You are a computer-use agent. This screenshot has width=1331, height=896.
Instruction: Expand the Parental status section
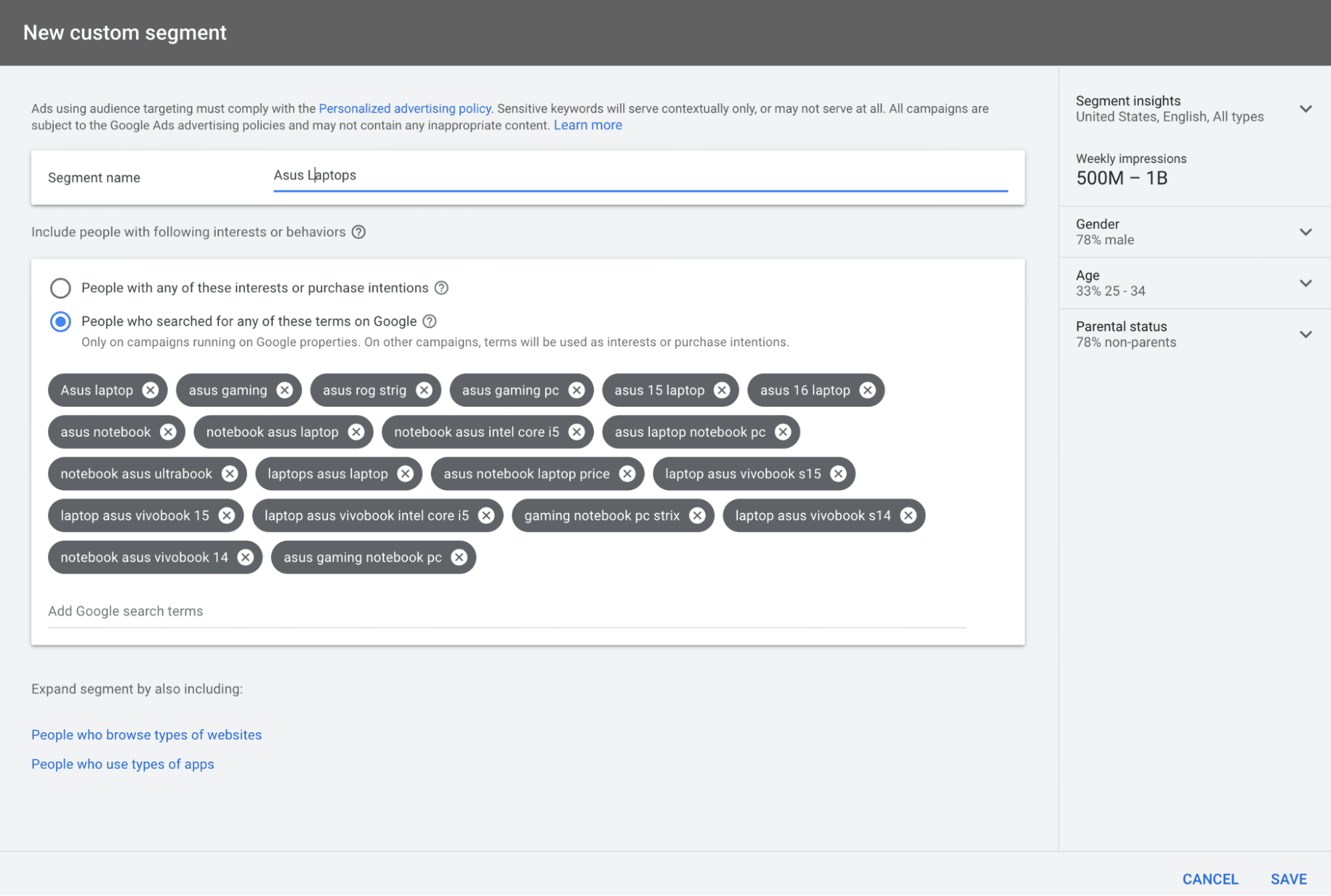click(x=1306, y=335)
